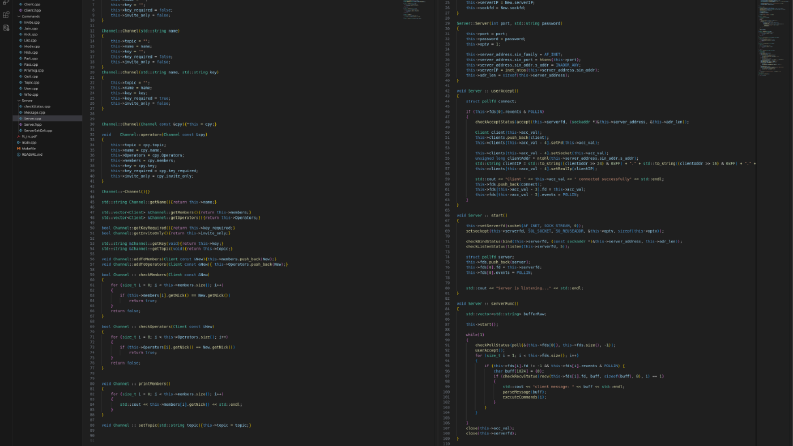Click the header icon beside Server.hpp

(x=21, y=124)
